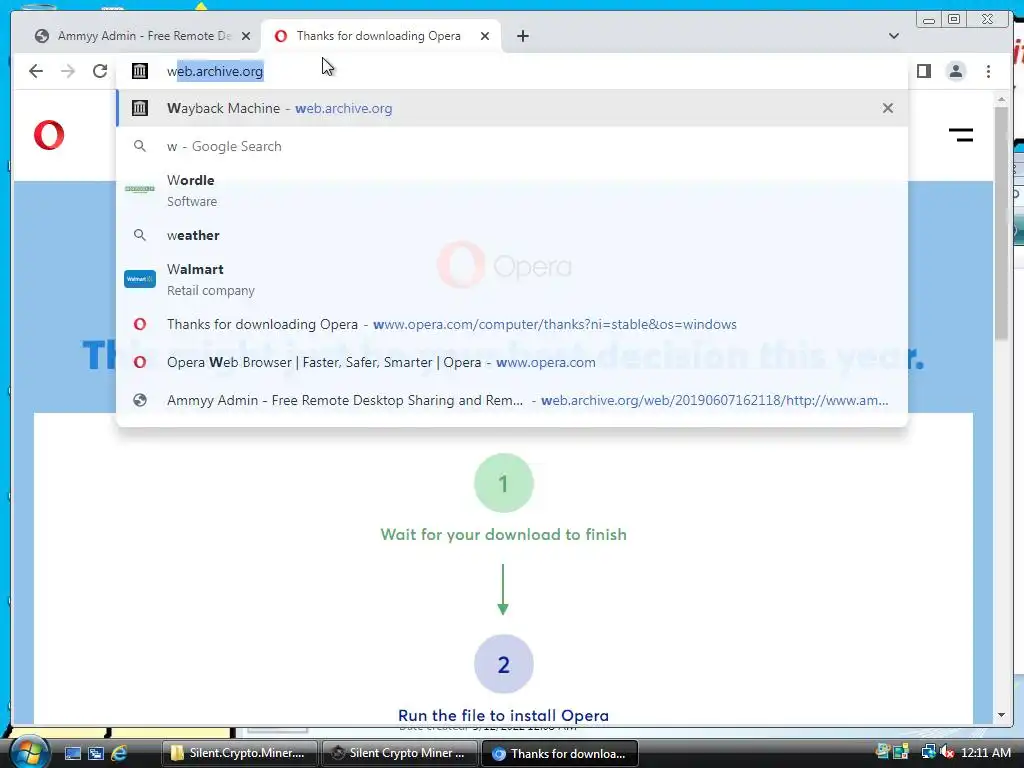
Task: Pick the Wordle Software suggestion
Action: coord(512,190)
